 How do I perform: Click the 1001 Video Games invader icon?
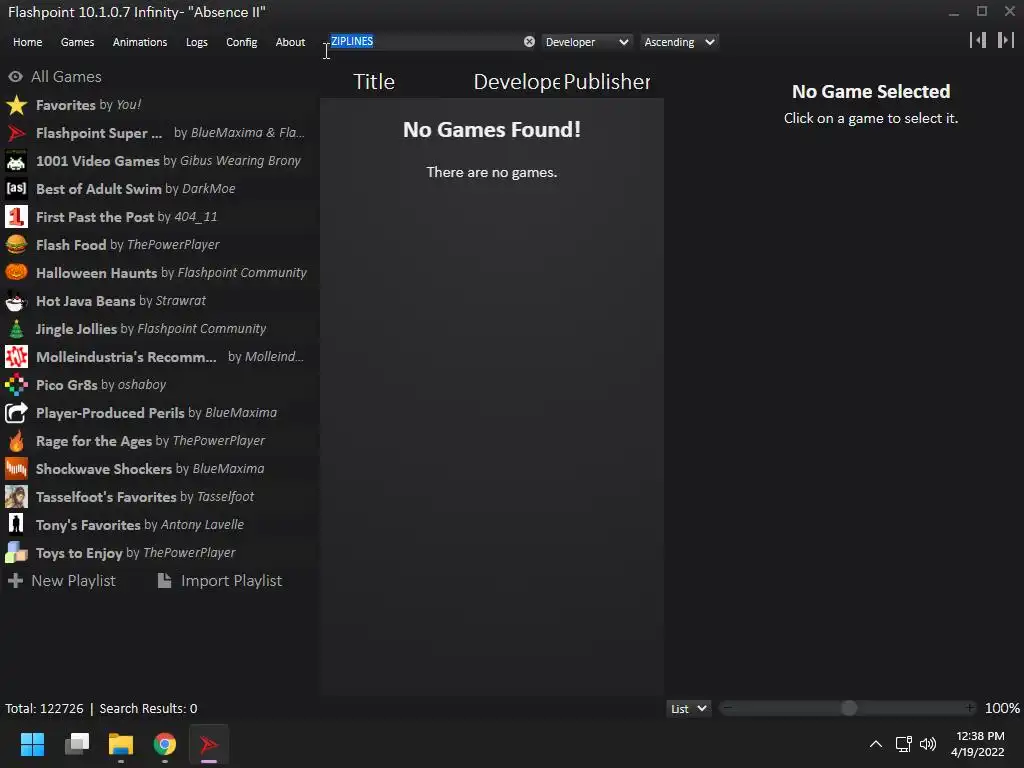[x=16, y=161]
